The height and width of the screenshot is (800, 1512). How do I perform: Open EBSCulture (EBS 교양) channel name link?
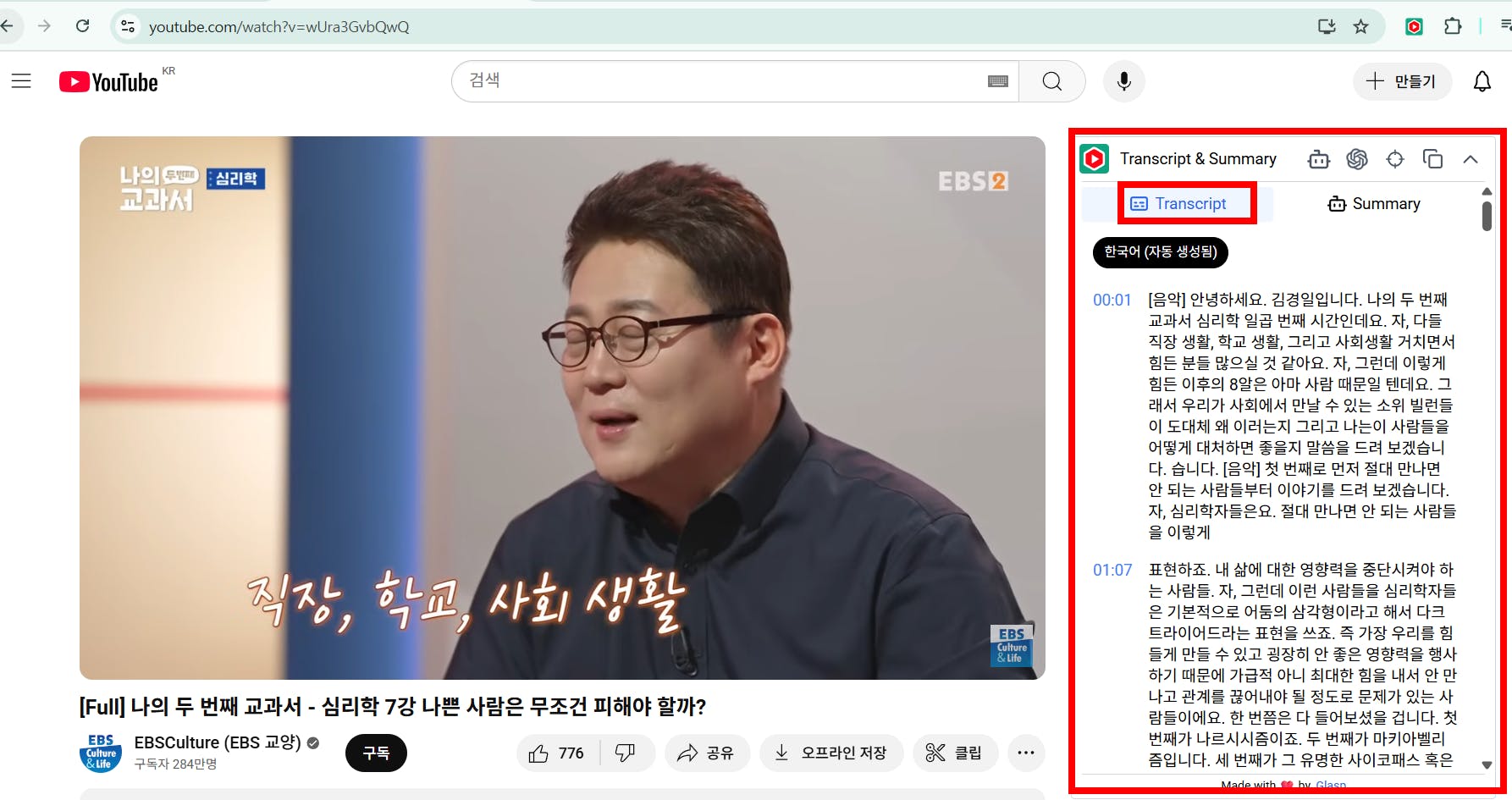point(218,742)
